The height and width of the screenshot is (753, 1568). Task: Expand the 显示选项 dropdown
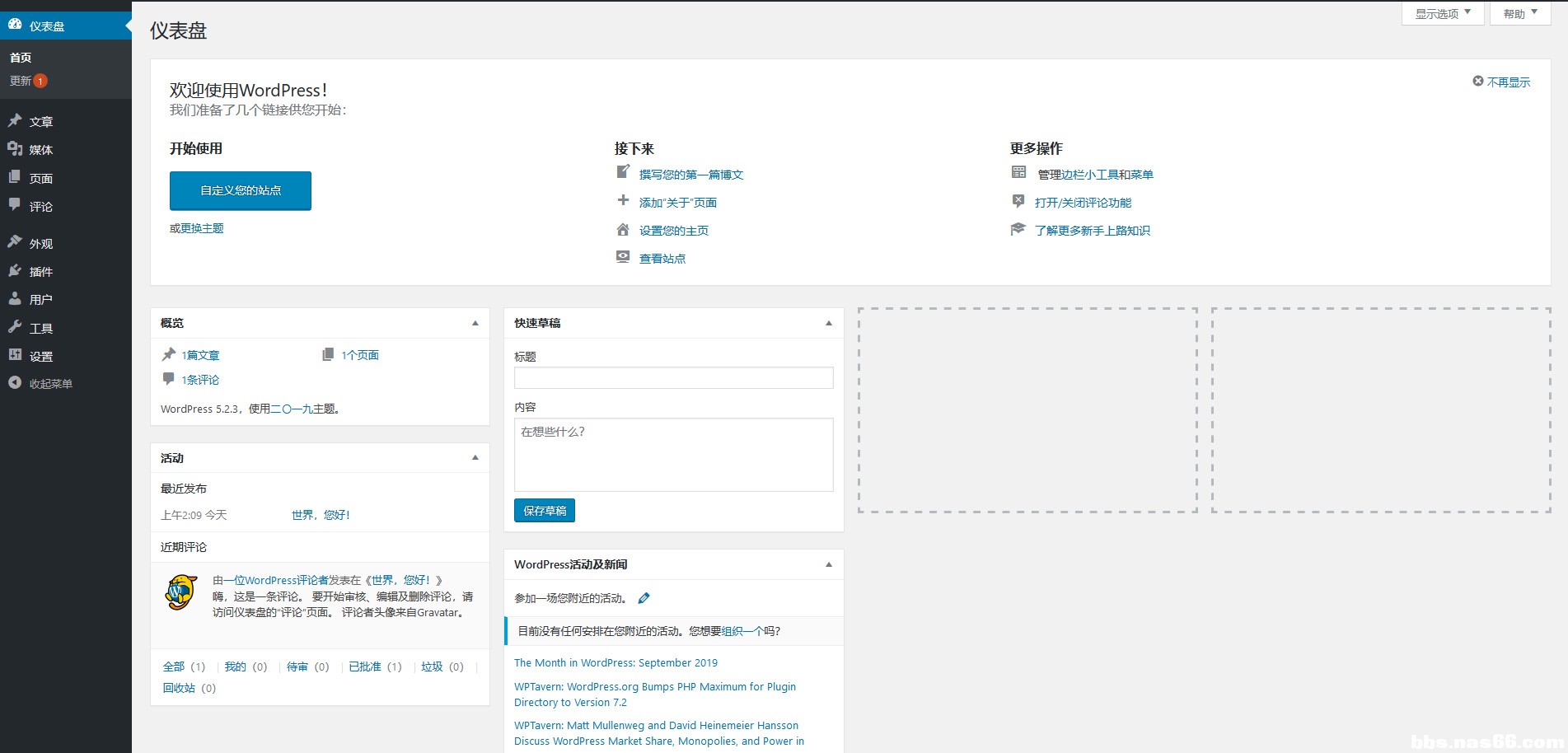[1442, 14]
